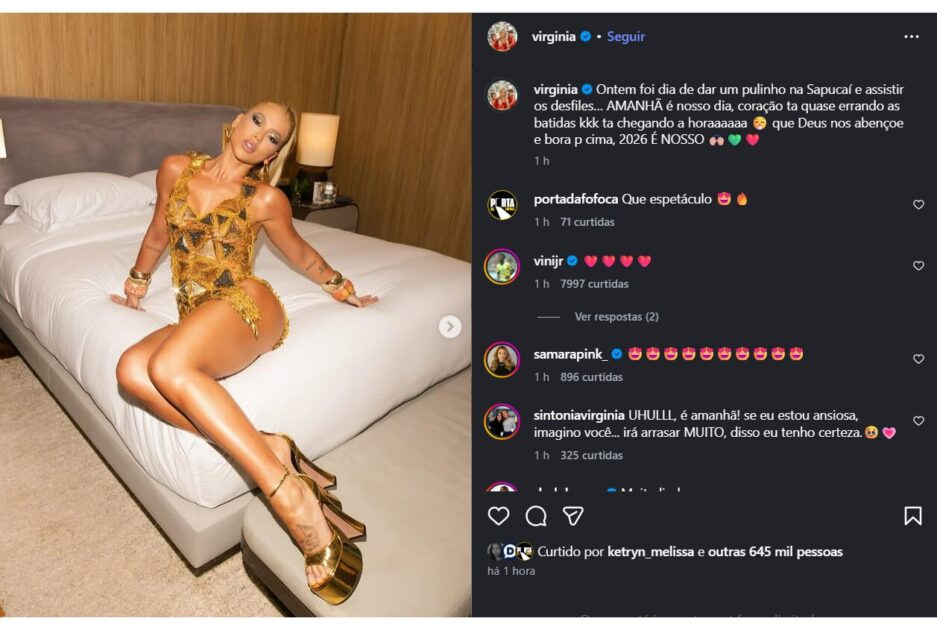View the 7997 curtidas on vinijr's comment
Image resolution: width=937 pixels, height=630 pixels.
[x=594, y=284]
